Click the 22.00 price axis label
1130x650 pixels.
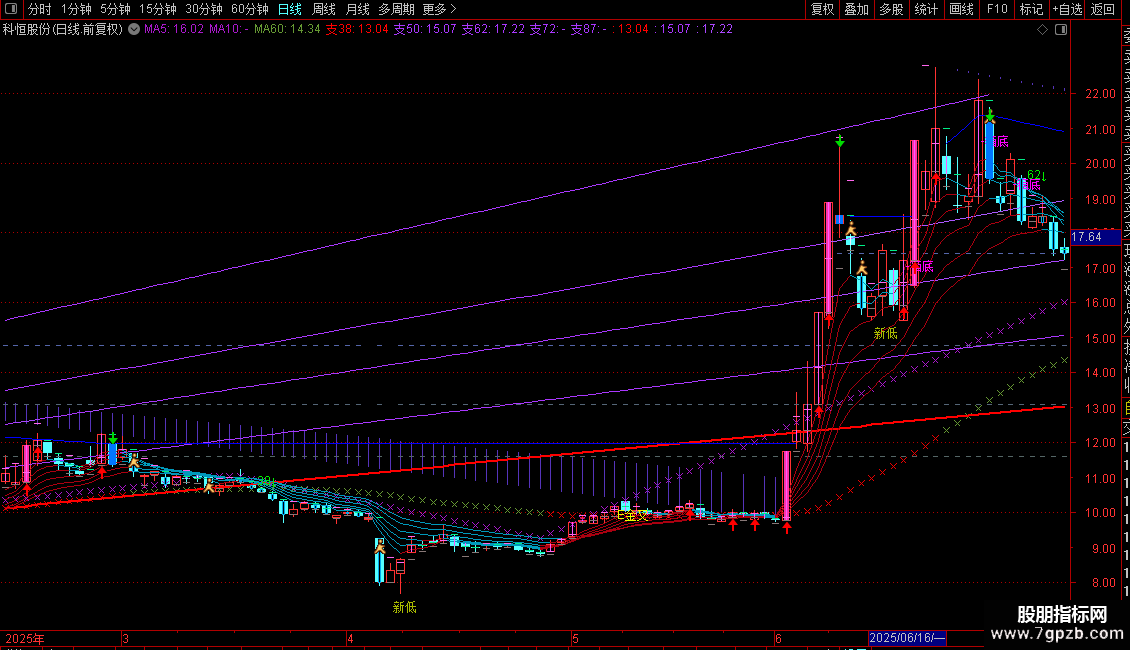pos(1100,94)
